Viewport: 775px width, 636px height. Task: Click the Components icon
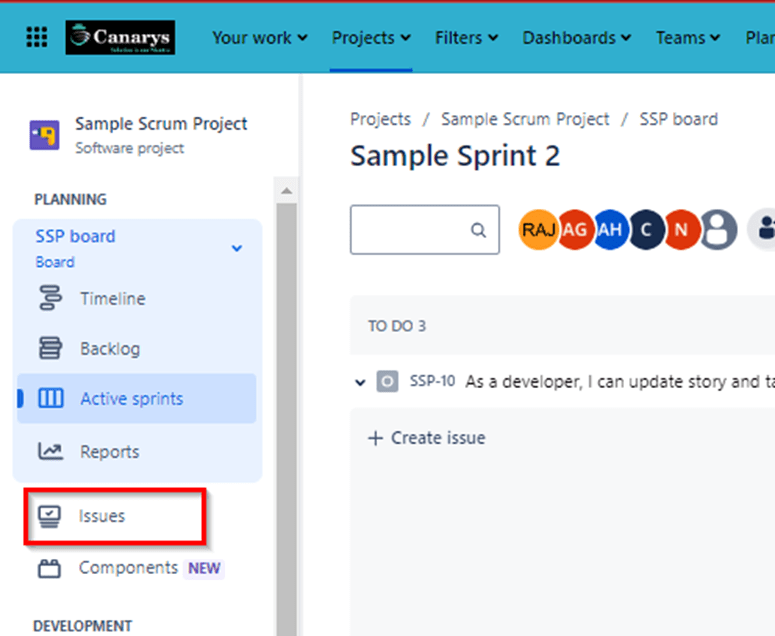click(49, 568)
